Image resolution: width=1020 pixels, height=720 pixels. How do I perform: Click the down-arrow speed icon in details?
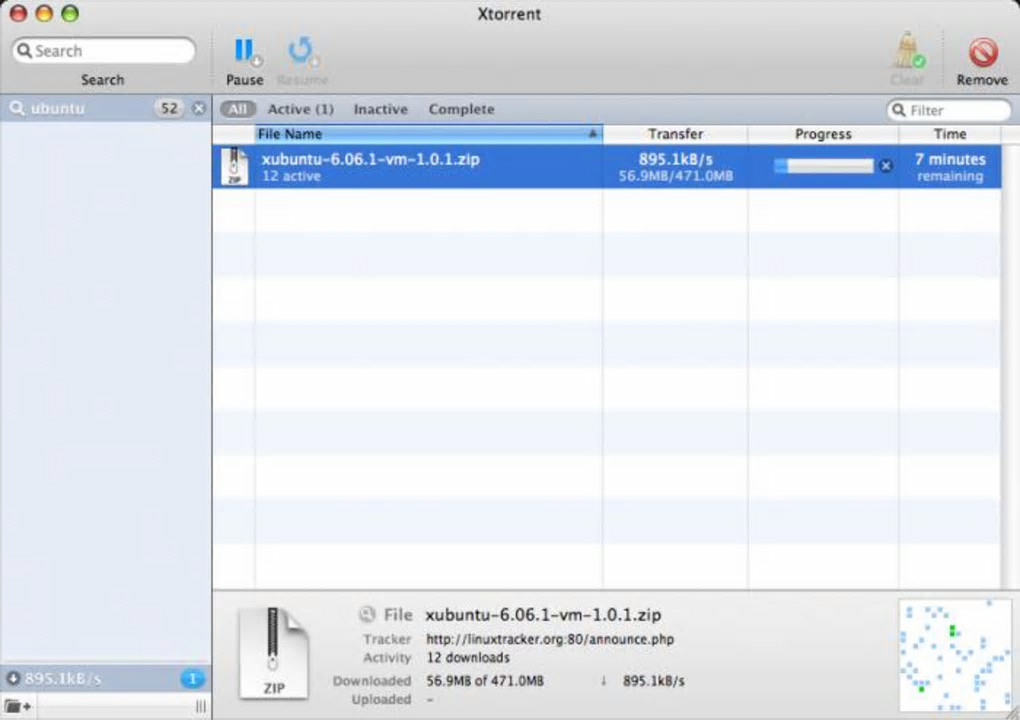pos(603,681)
